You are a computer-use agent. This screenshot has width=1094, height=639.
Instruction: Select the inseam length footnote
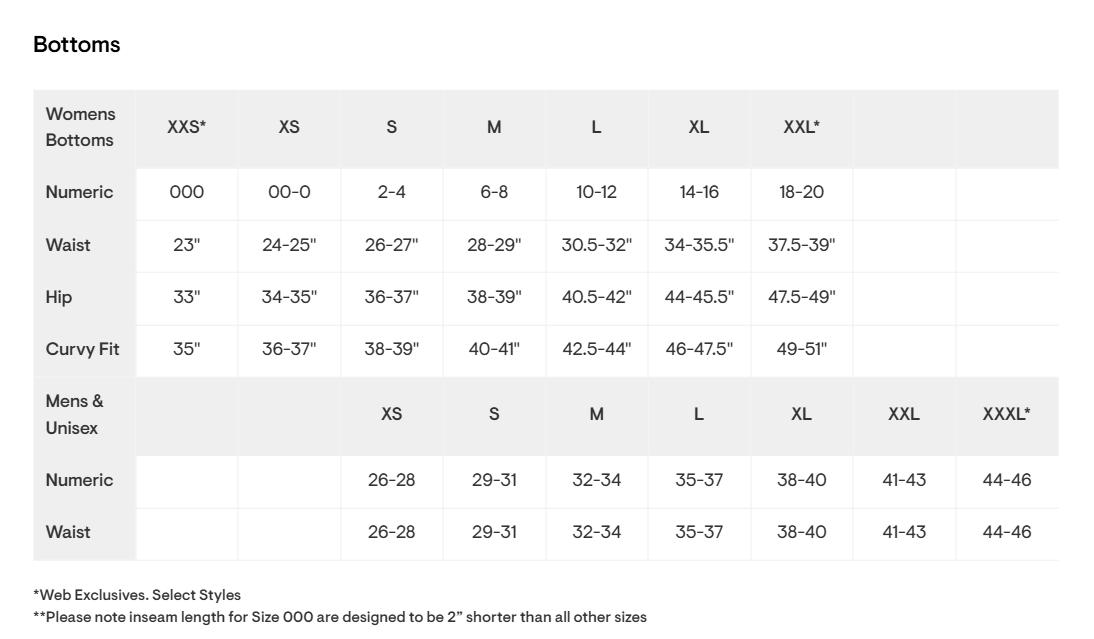click(x=340, y=618)
